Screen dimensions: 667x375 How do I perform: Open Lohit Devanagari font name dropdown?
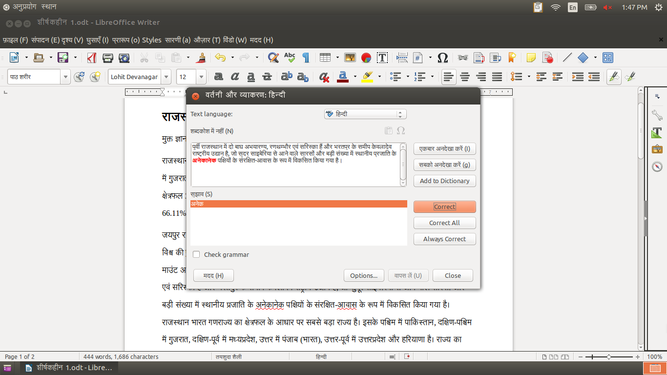click(x=166, y=77)
